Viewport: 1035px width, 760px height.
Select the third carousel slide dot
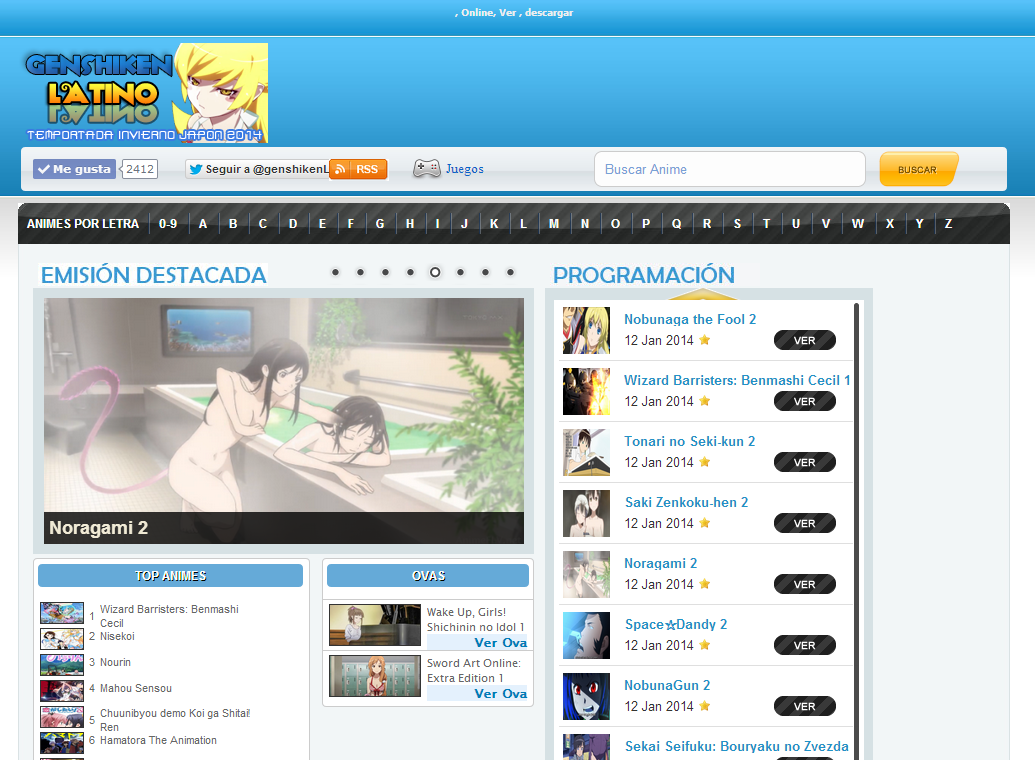click(385, 272)
